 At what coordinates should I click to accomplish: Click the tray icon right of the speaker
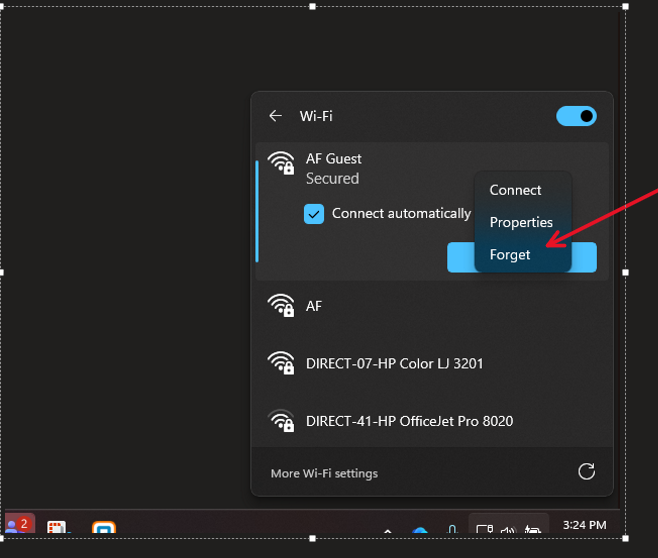pos(533,529)
